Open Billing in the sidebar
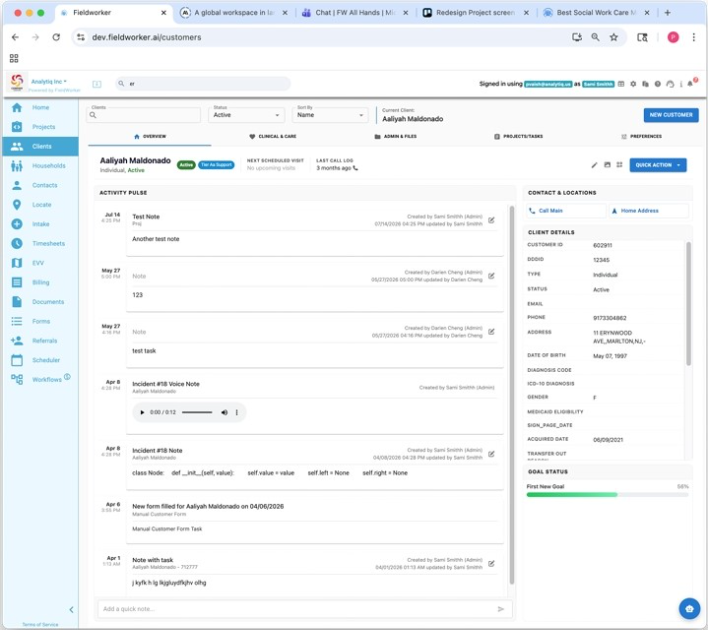This screenshot has width=708, height=630. coord(40,282)
